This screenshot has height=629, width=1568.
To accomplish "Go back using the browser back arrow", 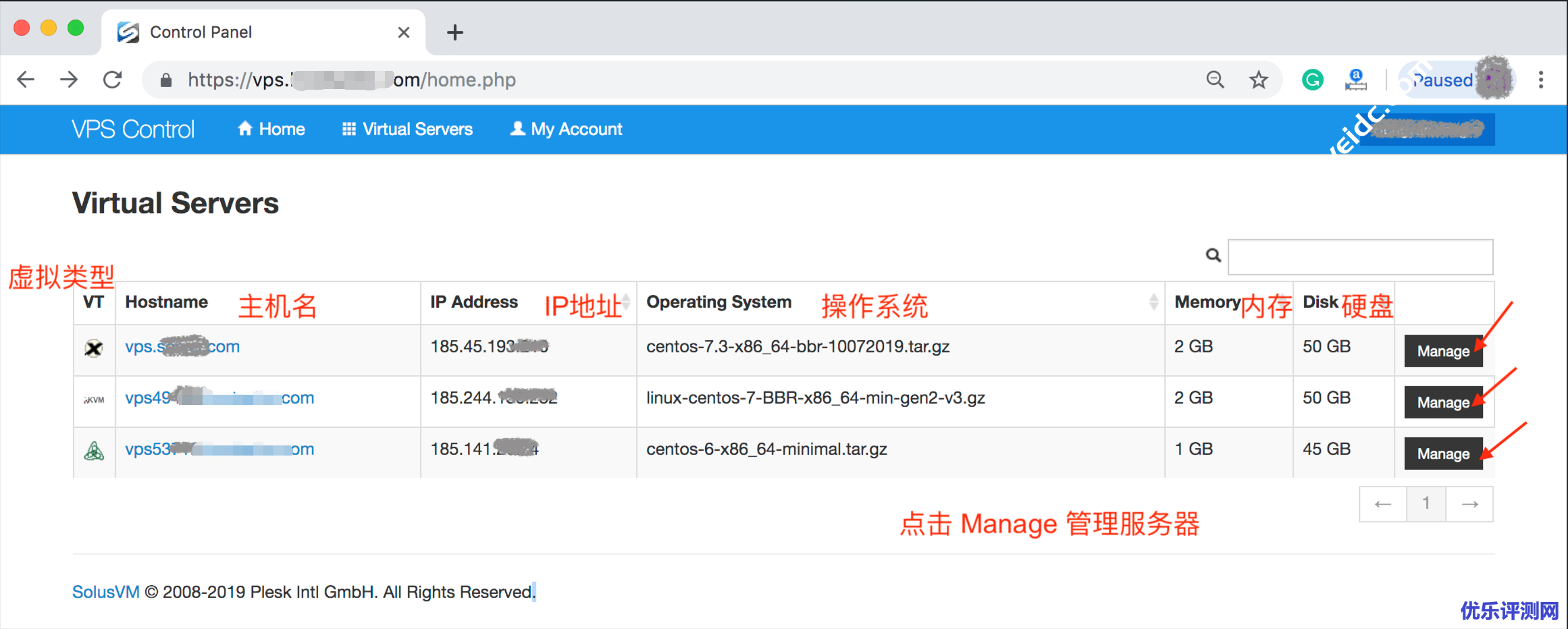I will pyautogui.click(x=26, y=80).
